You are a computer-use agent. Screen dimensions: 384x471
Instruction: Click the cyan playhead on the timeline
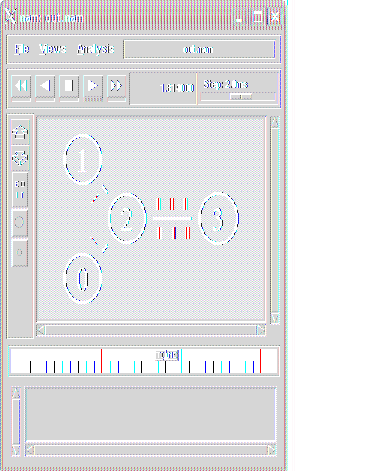tap(181, 361)
